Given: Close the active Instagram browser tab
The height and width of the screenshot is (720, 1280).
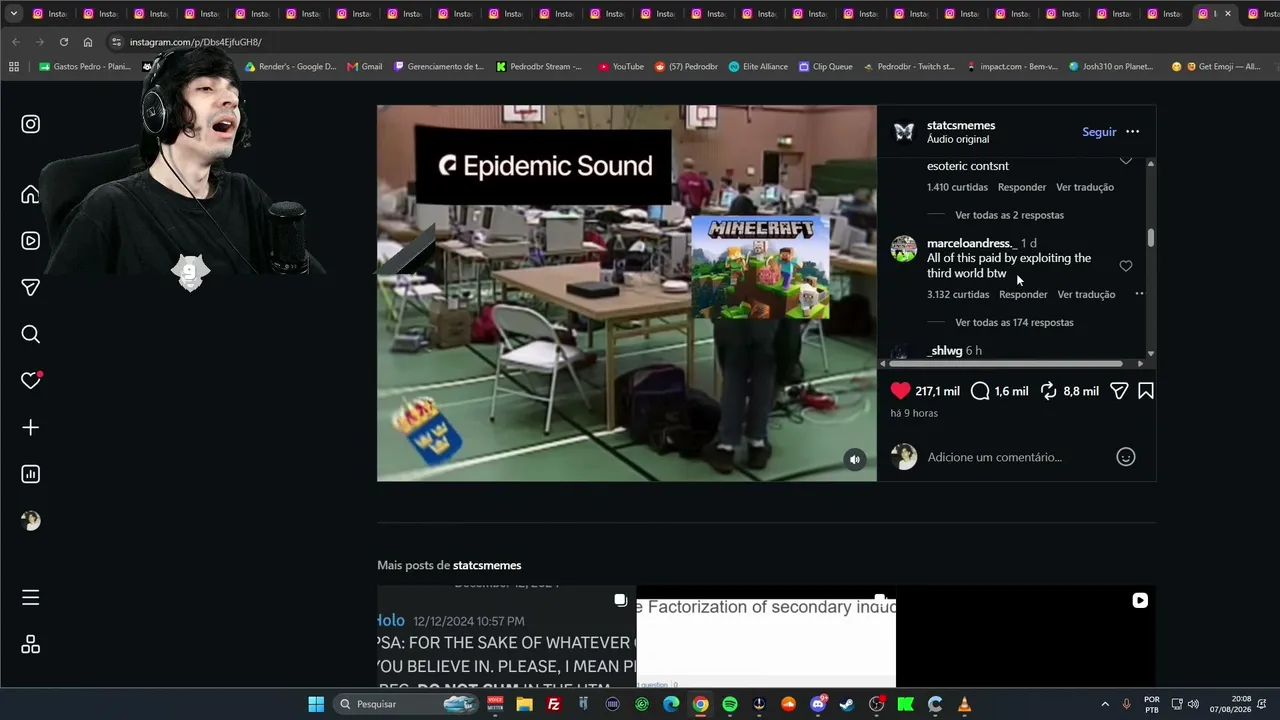Looking at the screenshot, I should click(x=1228, y=14).
